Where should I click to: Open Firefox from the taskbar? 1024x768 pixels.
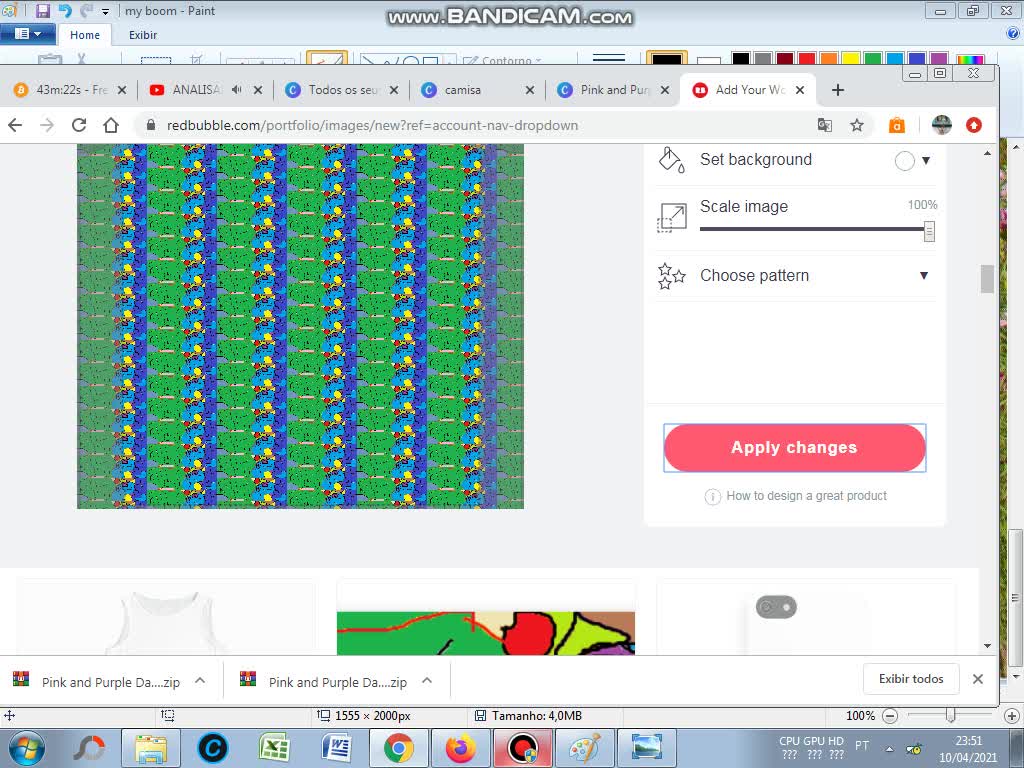(461, 748)
